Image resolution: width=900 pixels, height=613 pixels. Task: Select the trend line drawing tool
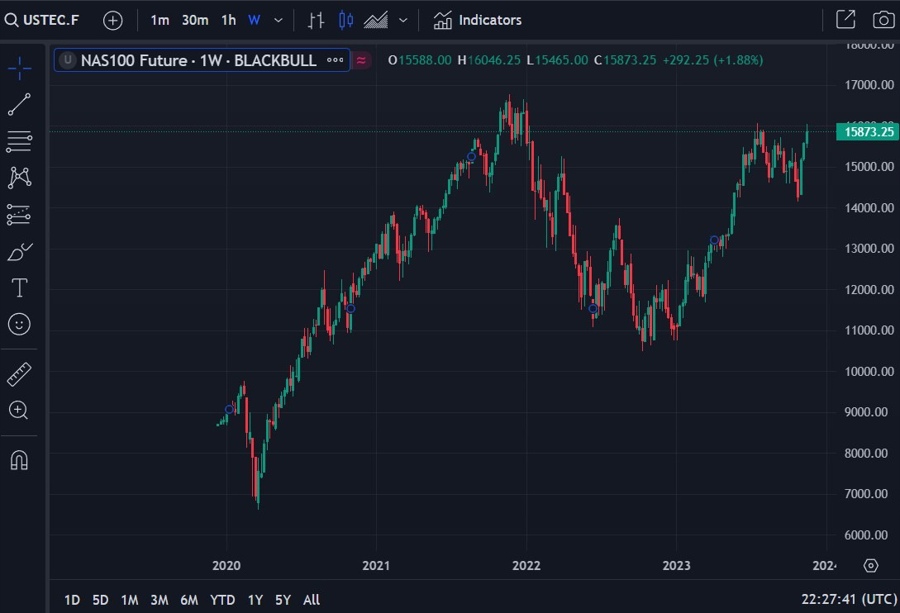point(19,104)
